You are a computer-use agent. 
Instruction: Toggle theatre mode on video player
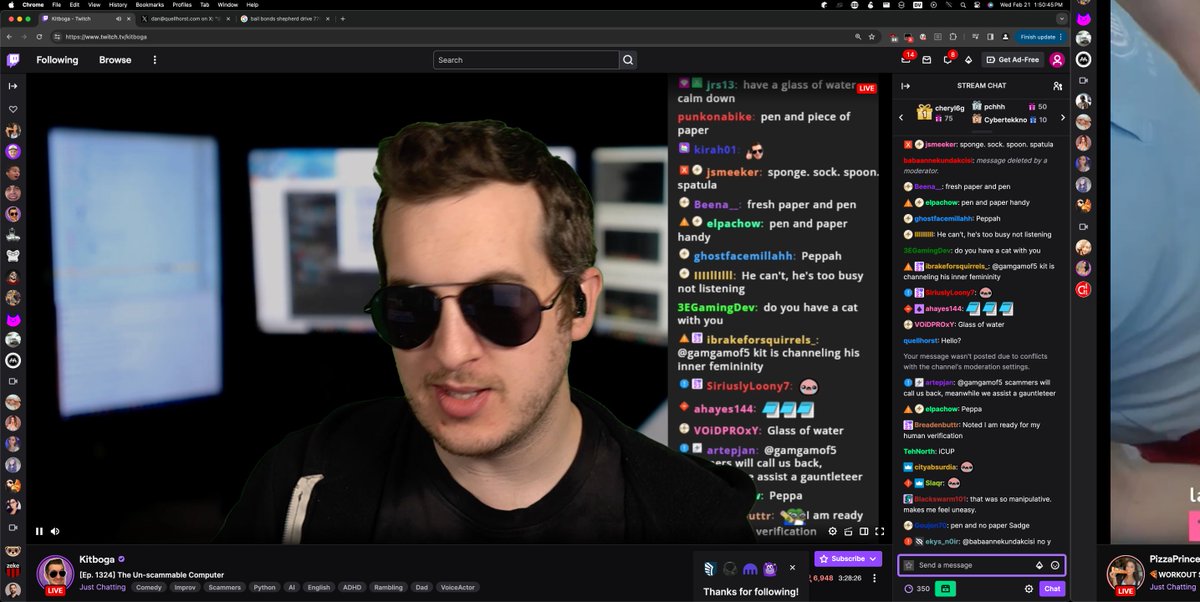863,531
